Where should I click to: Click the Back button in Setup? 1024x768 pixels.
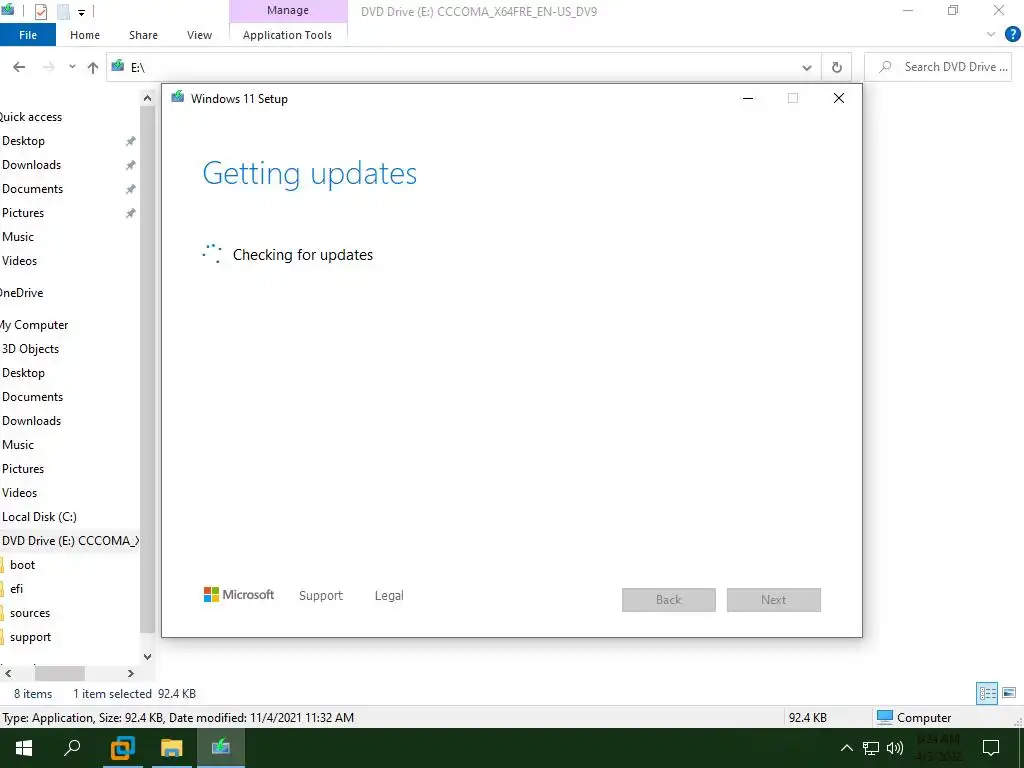pos(669,600)
